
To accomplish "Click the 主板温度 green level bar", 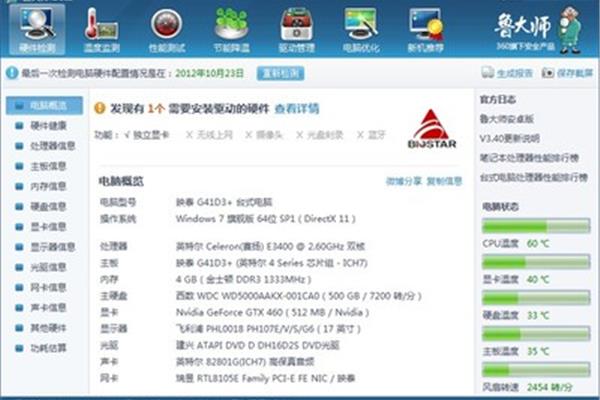I will click(x=536, y=334).
